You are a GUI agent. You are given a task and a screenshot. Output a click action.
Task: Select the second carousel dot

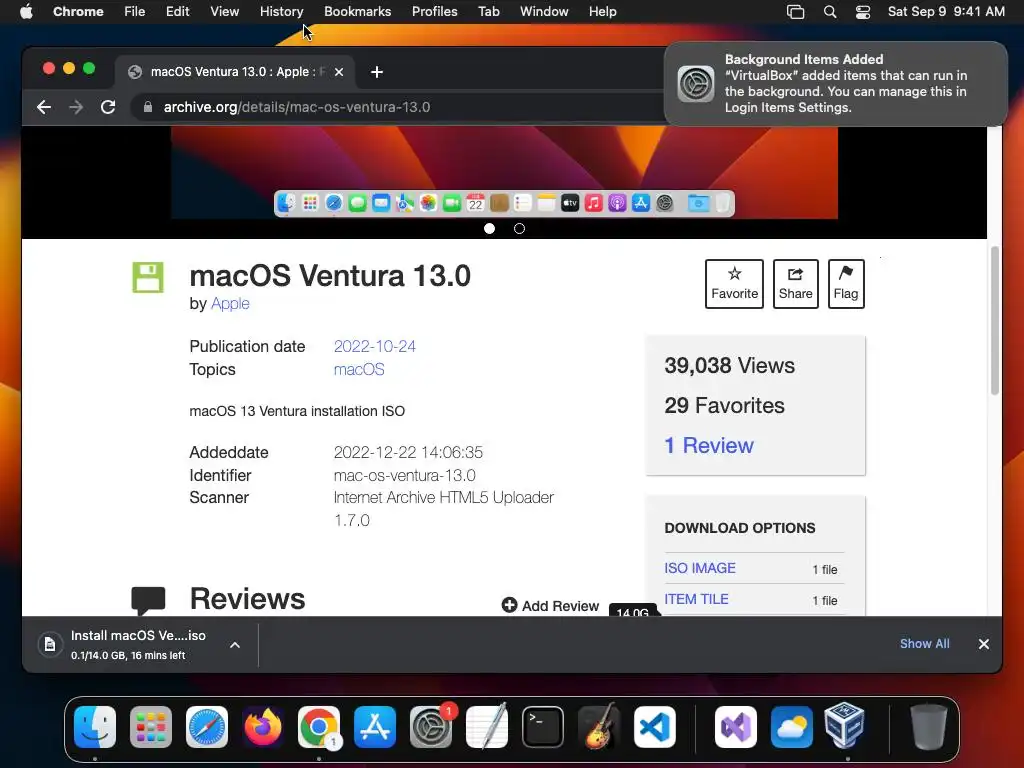tap(519, 229)
